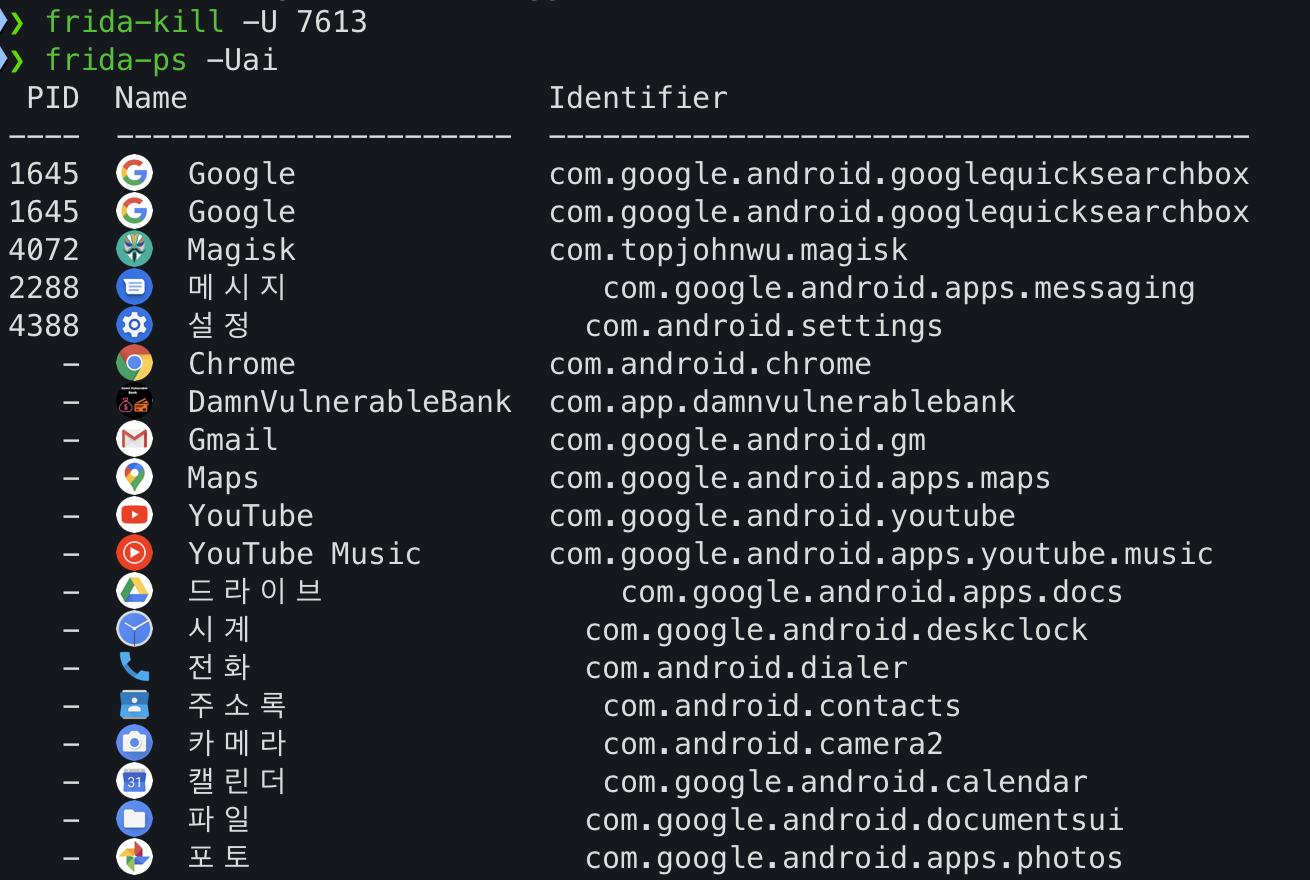Click the DamnVulnerableBank app icon
The image size is (1310, 880).
pos(134,402)
